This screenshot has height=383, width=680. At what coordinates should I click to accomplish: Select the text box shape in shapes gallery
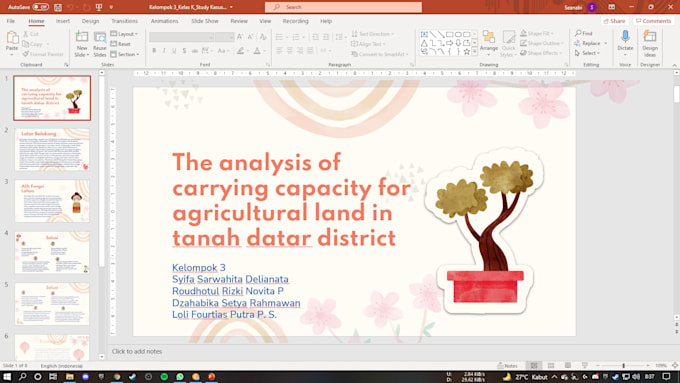pos(424,34)
